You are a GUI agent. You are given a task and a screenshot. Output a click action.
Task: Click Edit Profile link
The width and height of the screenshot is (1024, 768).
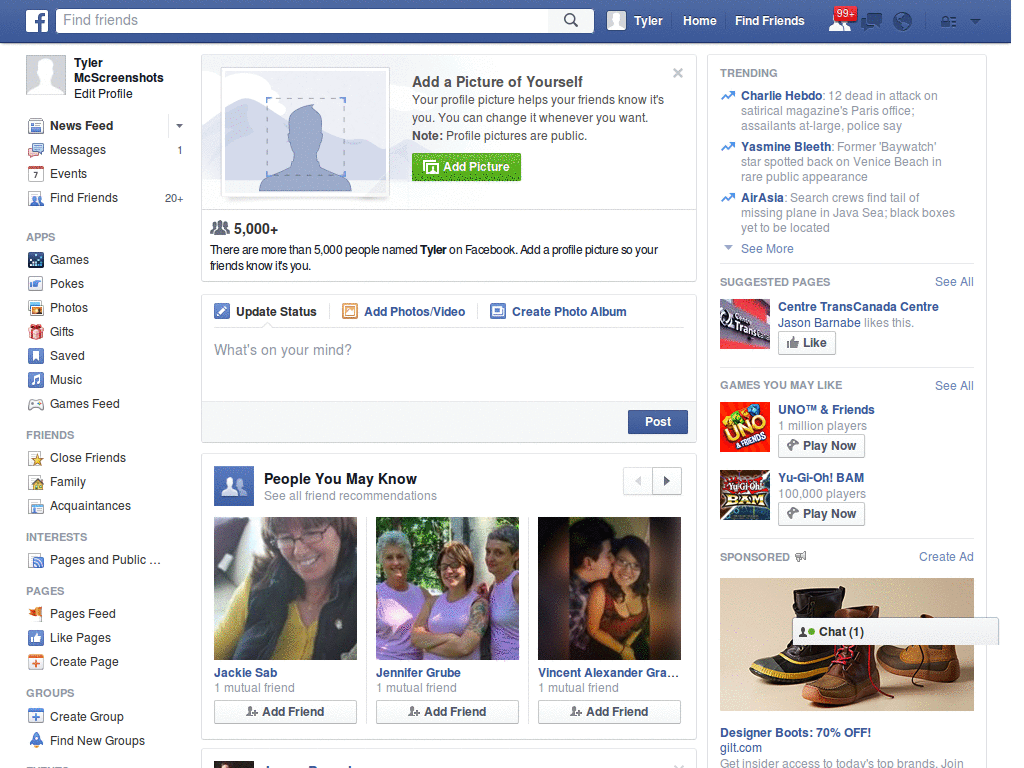click(x=103, y=94)
